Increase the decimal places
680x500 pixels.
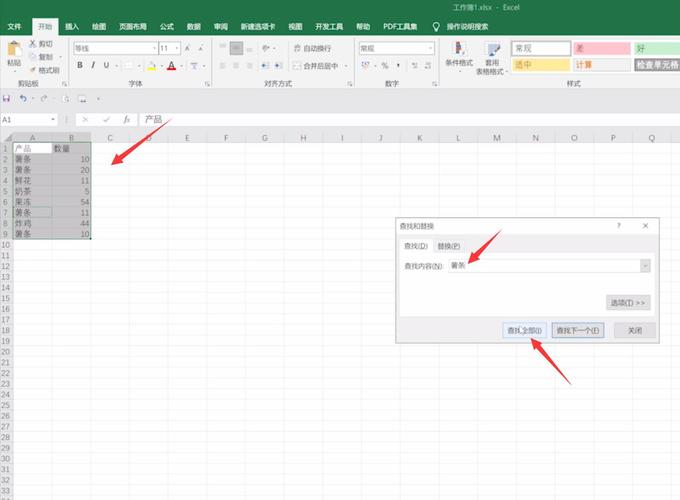point(415,65)
